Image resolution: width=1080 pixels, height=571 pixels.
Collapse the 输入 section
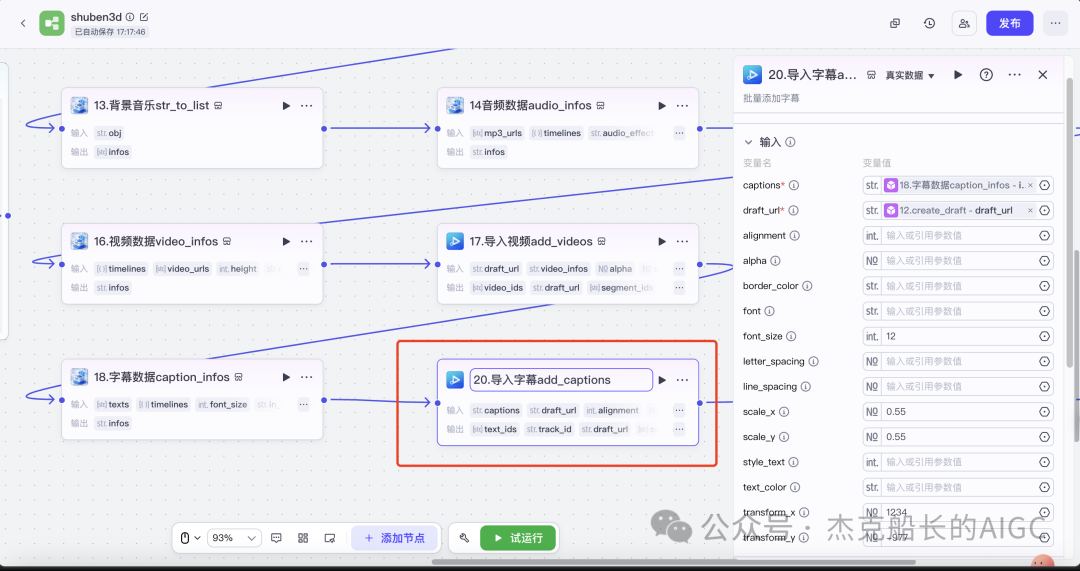coord(748,142)
